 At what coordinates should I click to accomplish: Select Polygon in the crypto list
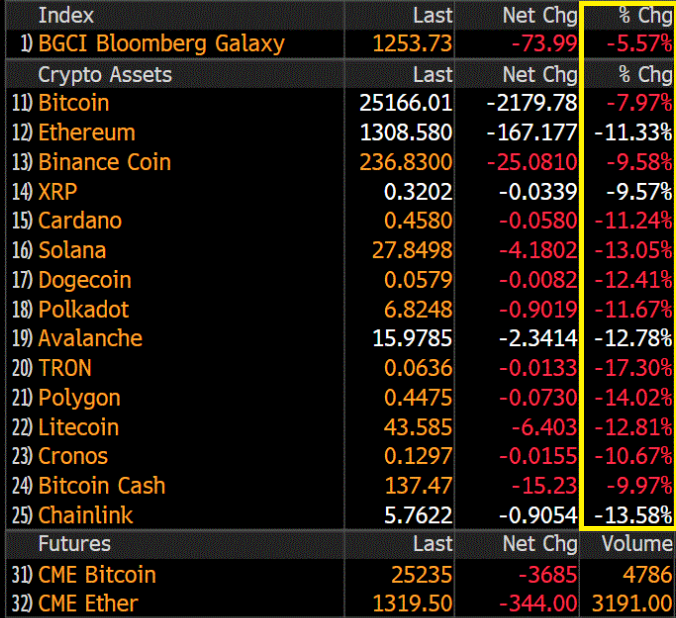79,398
